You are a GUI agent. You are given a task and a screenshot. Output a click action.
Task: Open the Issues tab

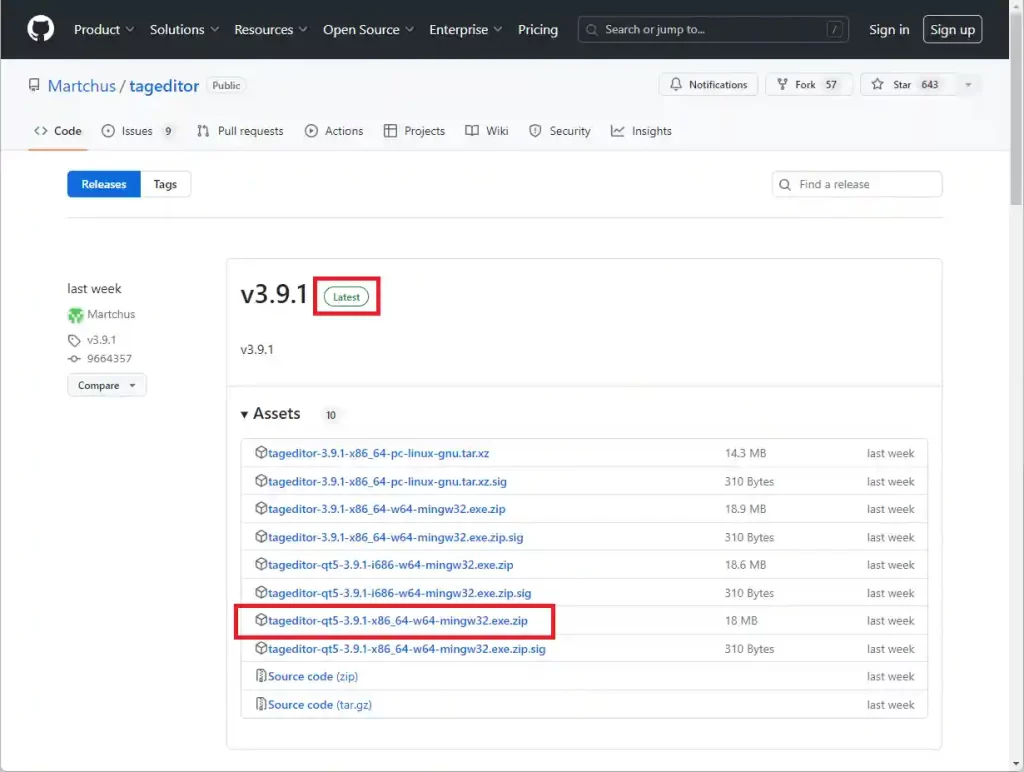(137, 131)
